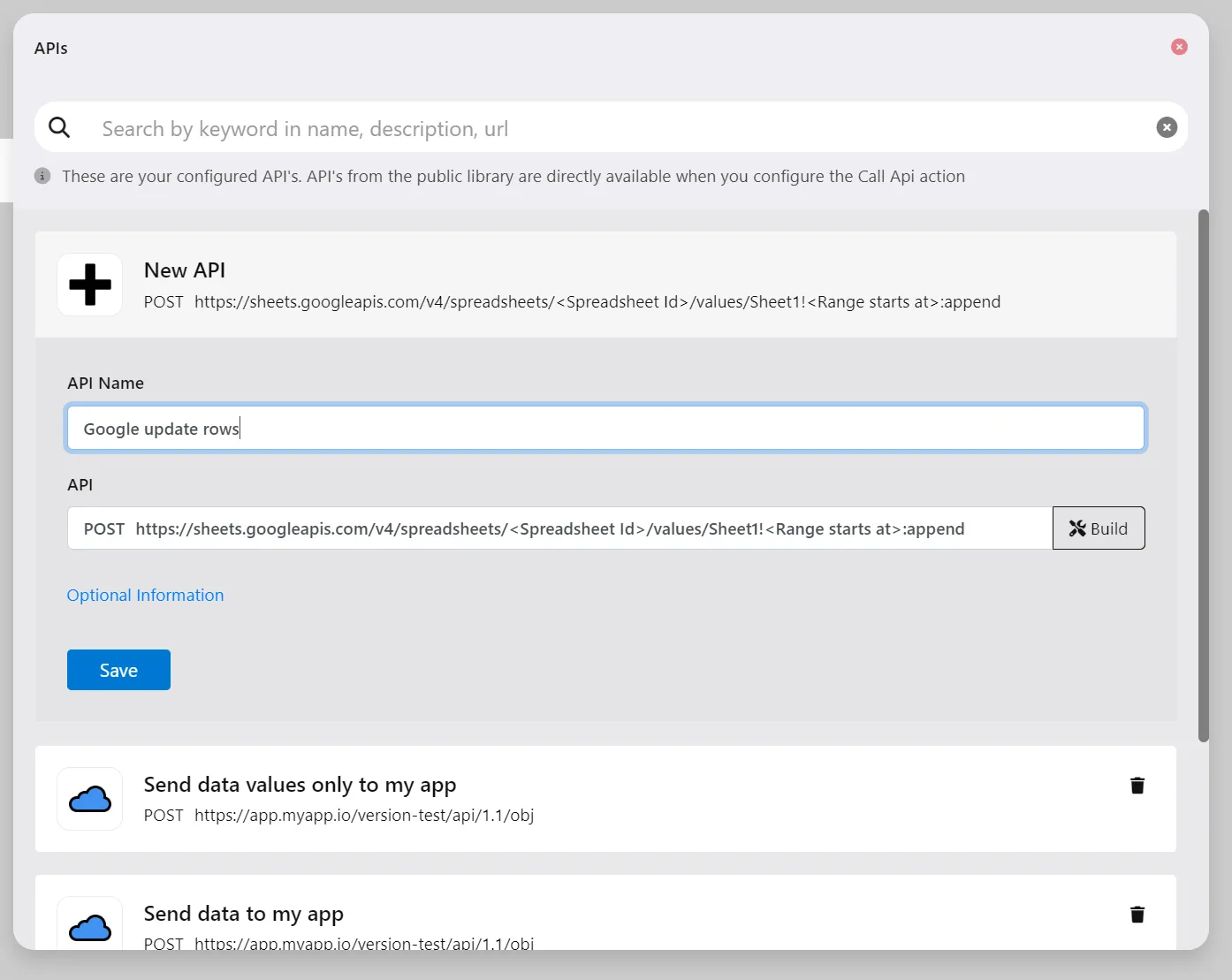1232x980 pixels.
Task: Clear the search field with gray X
Action: tap(1167, 127)
